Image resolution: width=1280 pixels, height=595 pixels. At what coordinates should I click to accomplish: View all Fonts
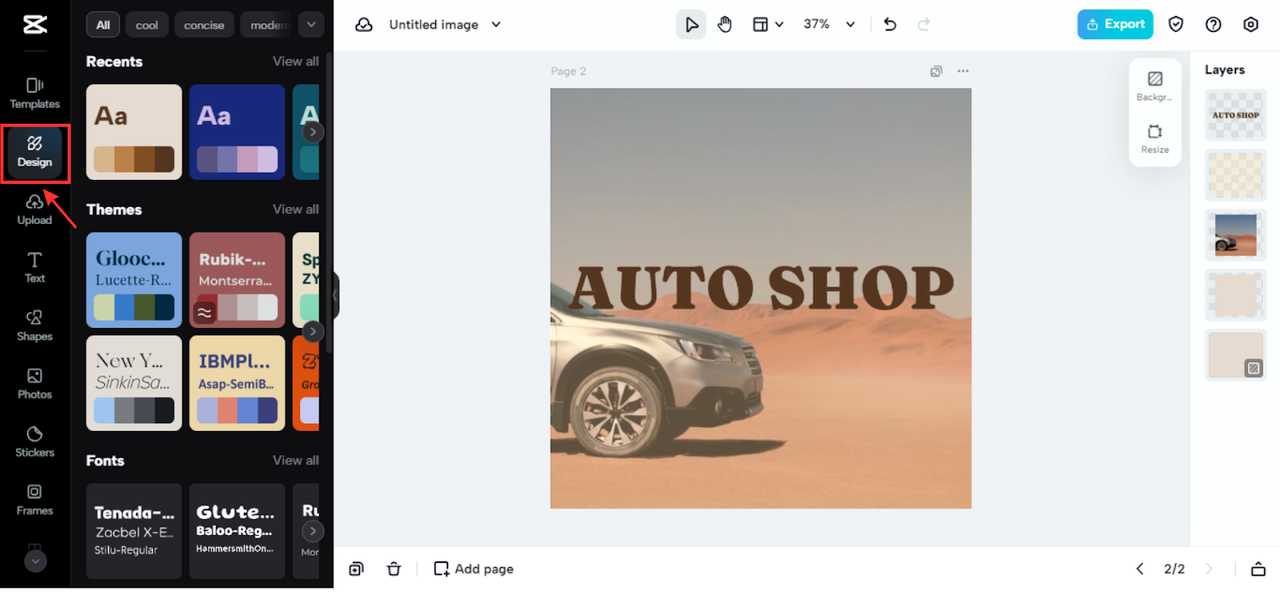[296, 460]
